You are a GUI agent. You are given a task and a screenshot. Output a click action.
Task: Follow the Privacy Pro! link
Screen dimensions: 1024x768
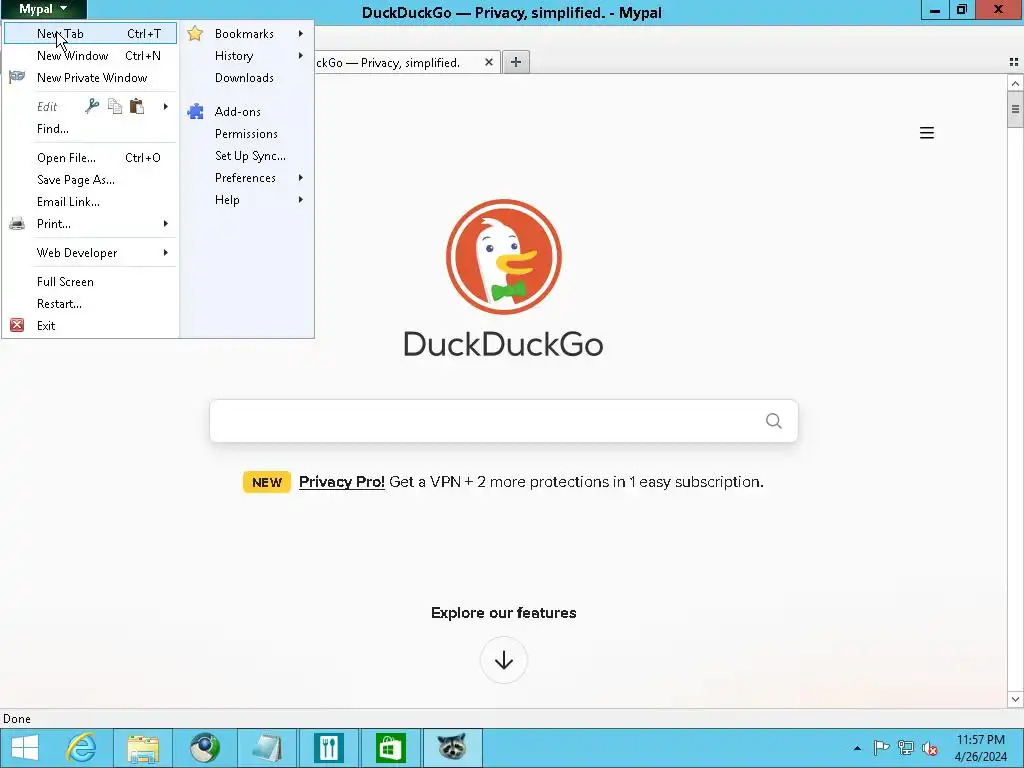coord(342,482)
